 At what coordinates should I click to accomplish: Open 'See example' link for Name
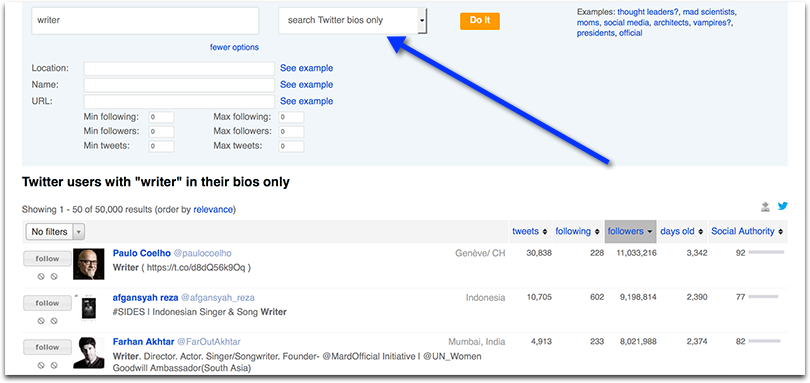point(306,85)
